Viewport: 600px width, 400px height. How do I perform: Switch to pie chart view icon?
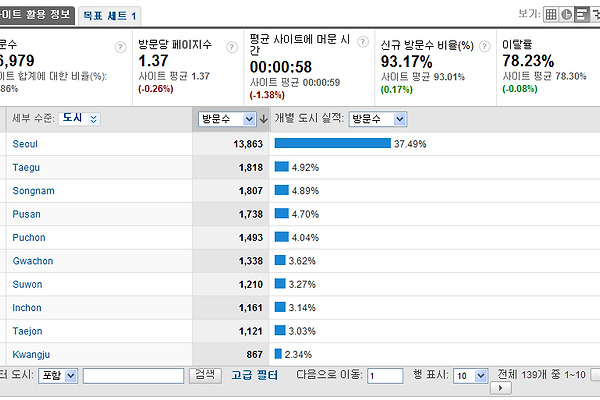pyautogui.click(x=566, y=14)
